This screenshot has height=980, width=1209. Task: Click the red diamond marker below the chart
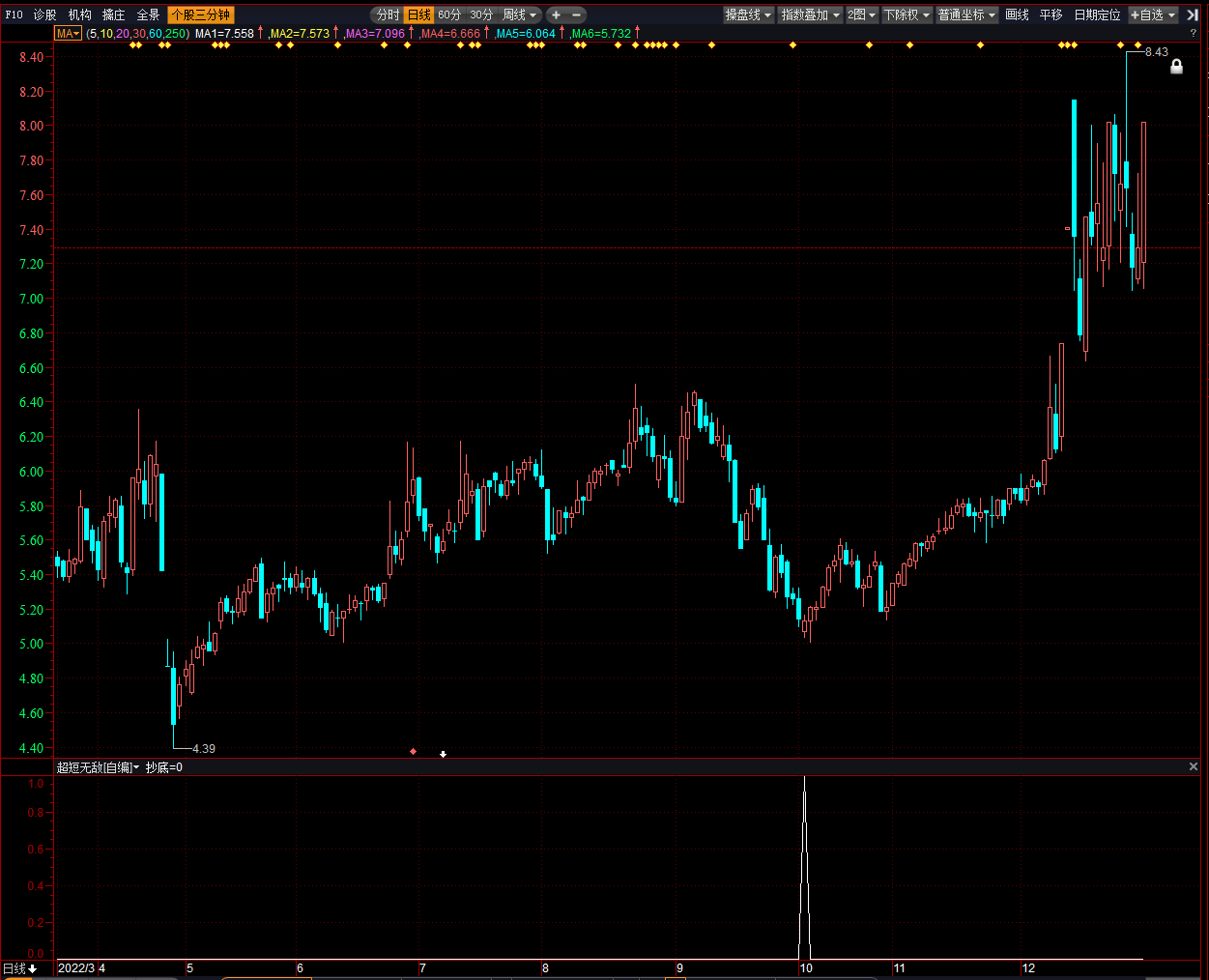414,751
